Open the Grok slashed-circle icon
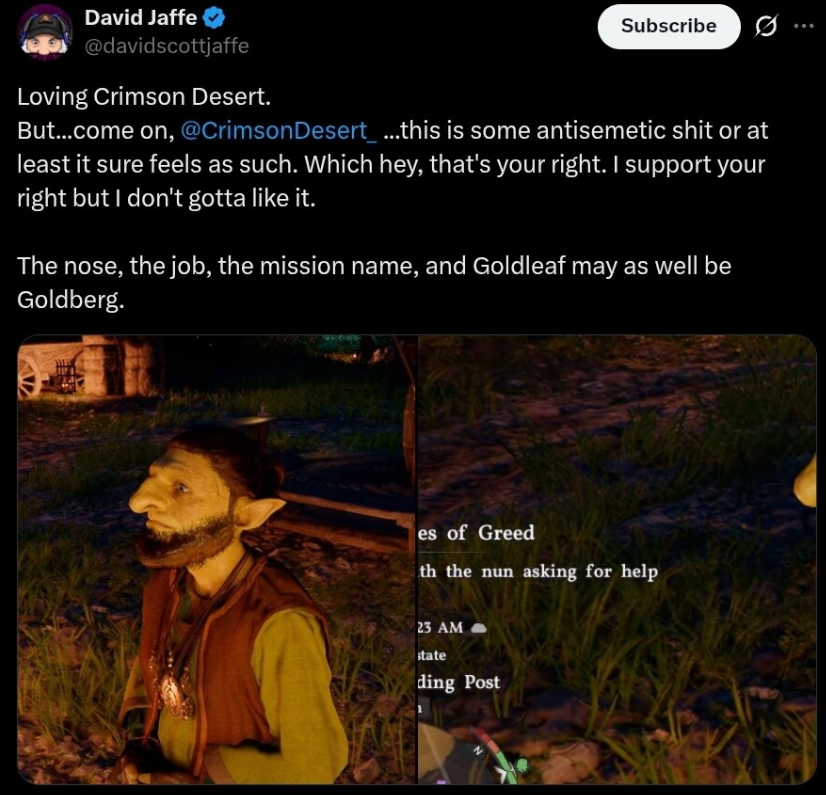The width and height of the screenshot is (826, 795). point(765,26)
